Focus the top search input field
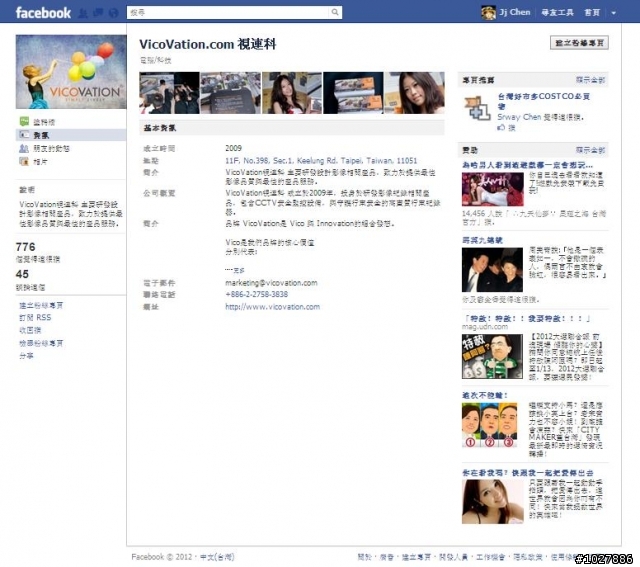This screenshot has height=567, width=640. click(x=229, y=12)
